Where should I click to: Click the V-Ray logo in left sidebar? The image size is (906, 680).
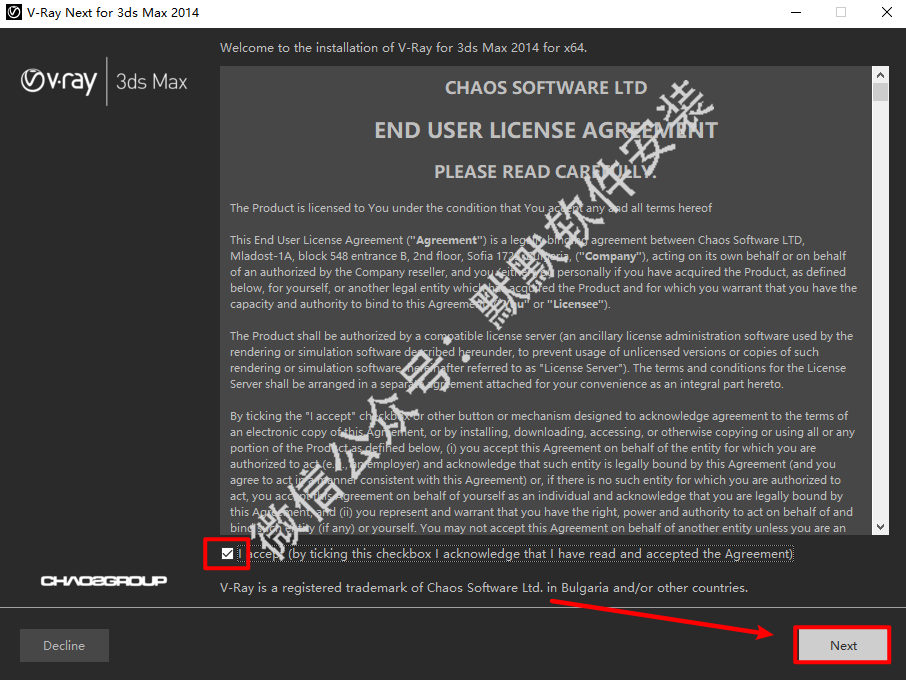point(58,82)
